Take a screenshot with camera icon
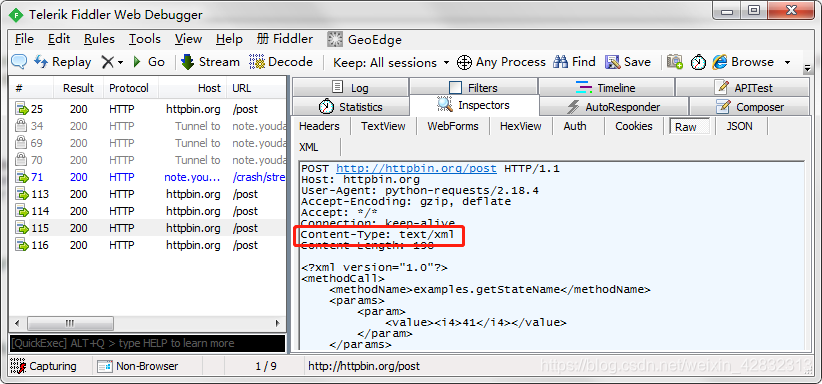The height and width of the screenshot is (384, 822). coord(675,62)
